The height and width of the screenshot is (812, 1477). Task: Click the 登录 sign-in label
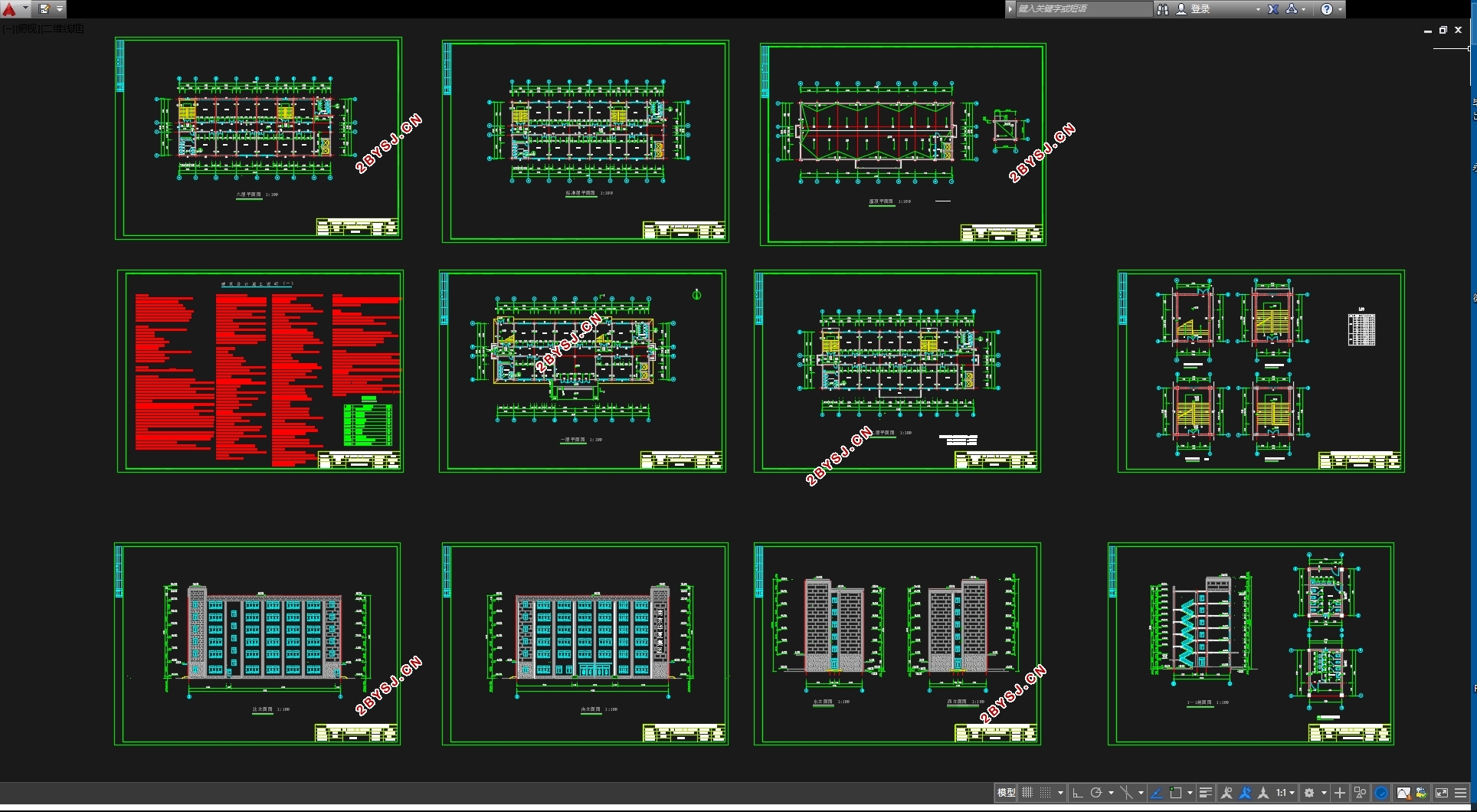click(1200, 9)
